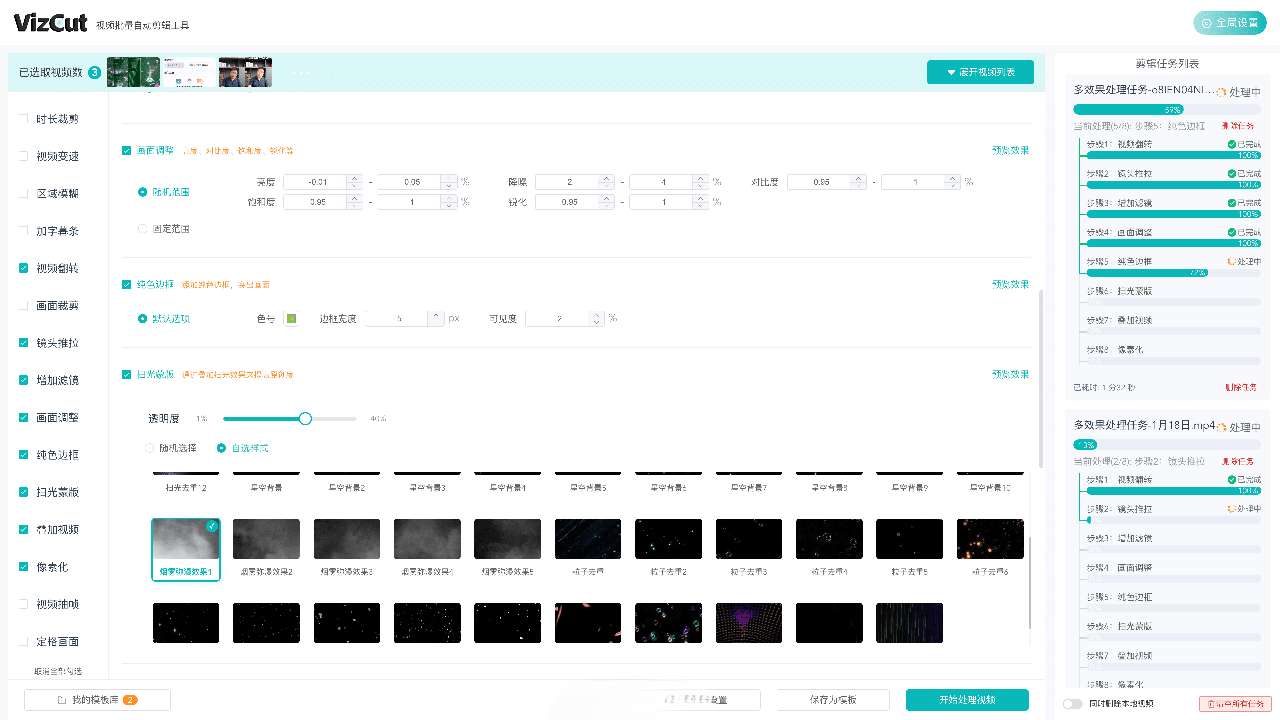Click 预览效果 link for 纯色边框
Viewport: 1280px width, 720px height.
(x=1010, y=284)
